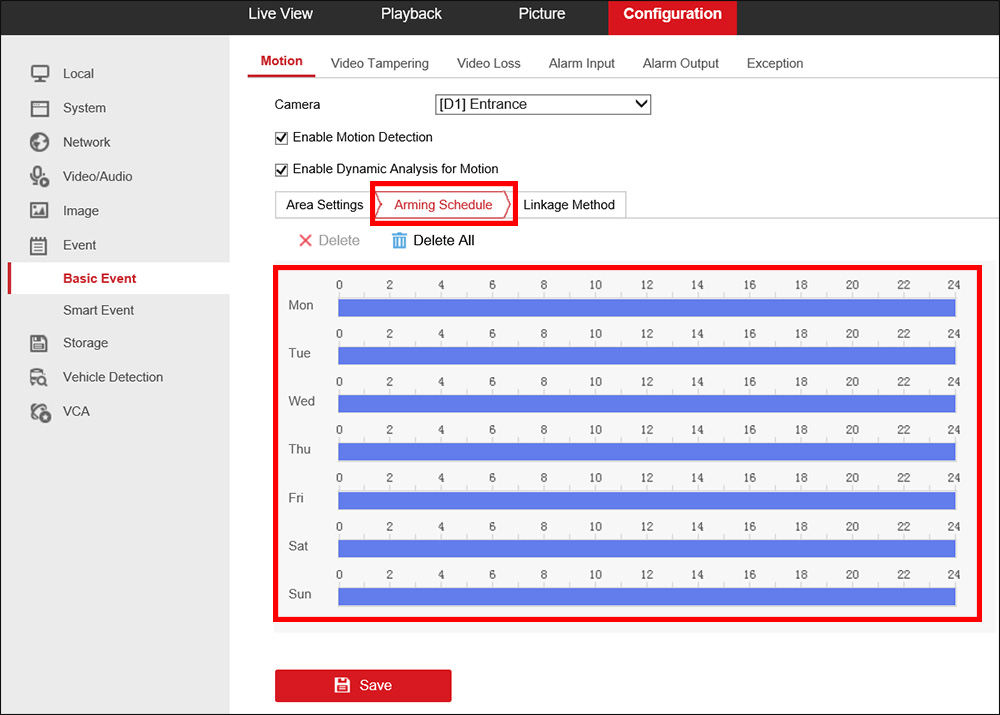Screen dimensions: 1000x715
Task: Select the Arming Schedule tab
Action: (443, 205)
